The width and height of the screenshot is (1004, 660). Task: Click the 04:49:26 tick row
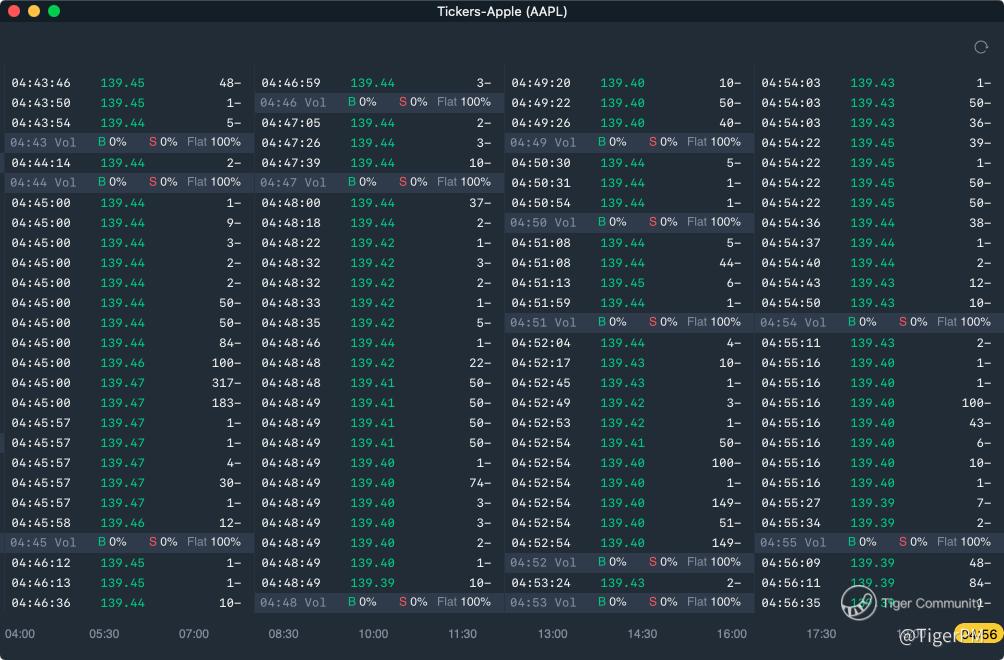[629, 122]
